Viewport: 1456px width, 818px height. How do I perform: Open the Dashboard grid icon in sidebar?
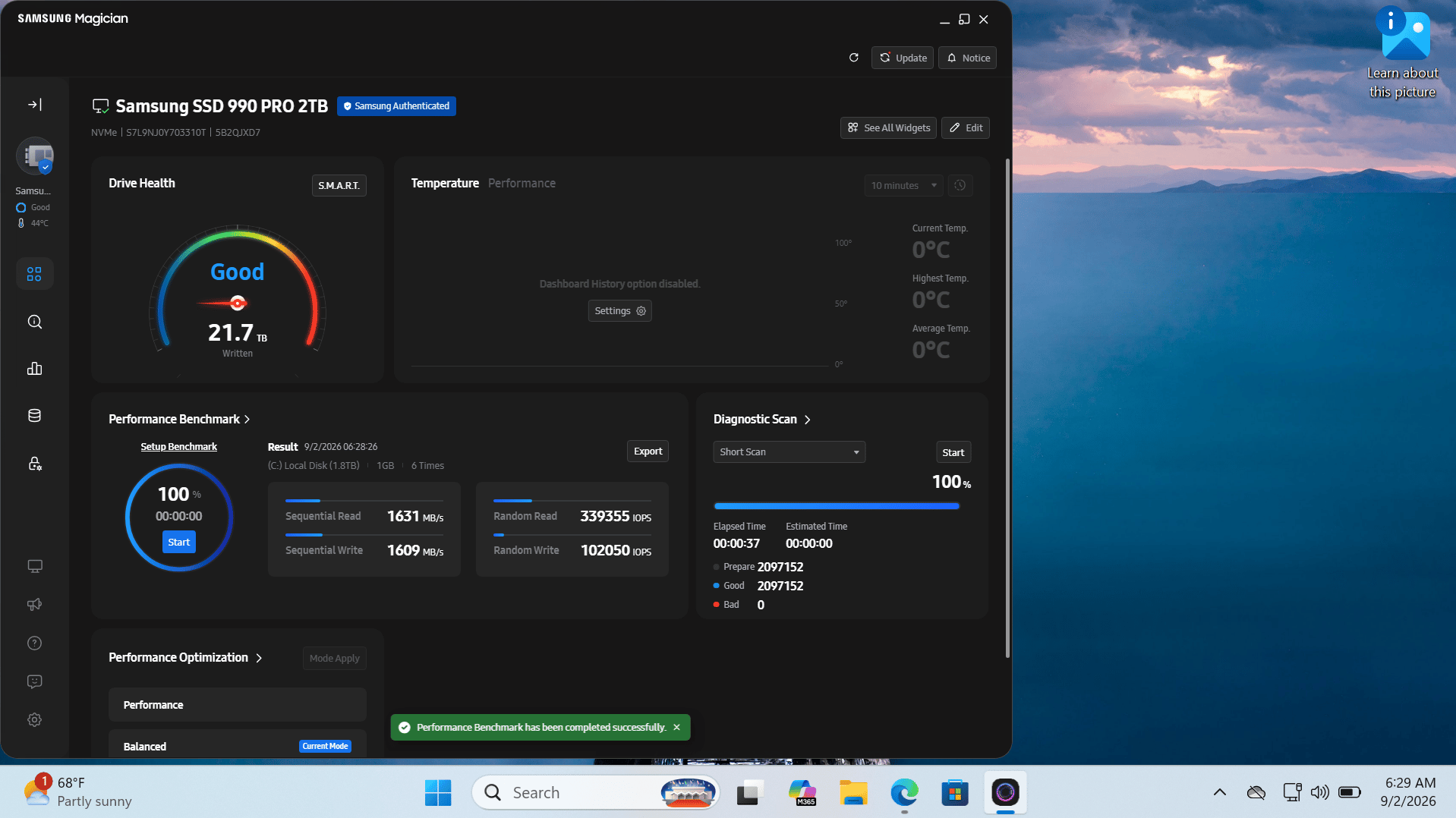(x=35, y=274)
